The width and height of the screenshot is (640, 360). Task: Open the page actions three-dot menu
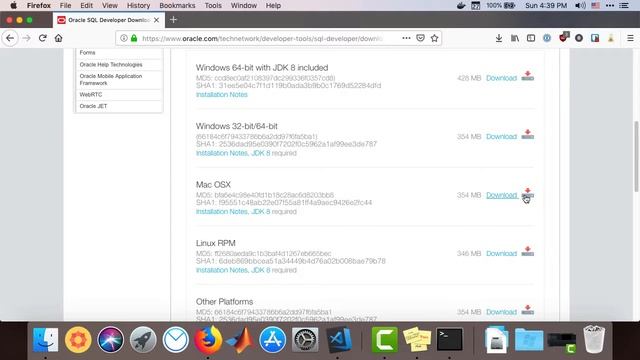tap(406, 38)
